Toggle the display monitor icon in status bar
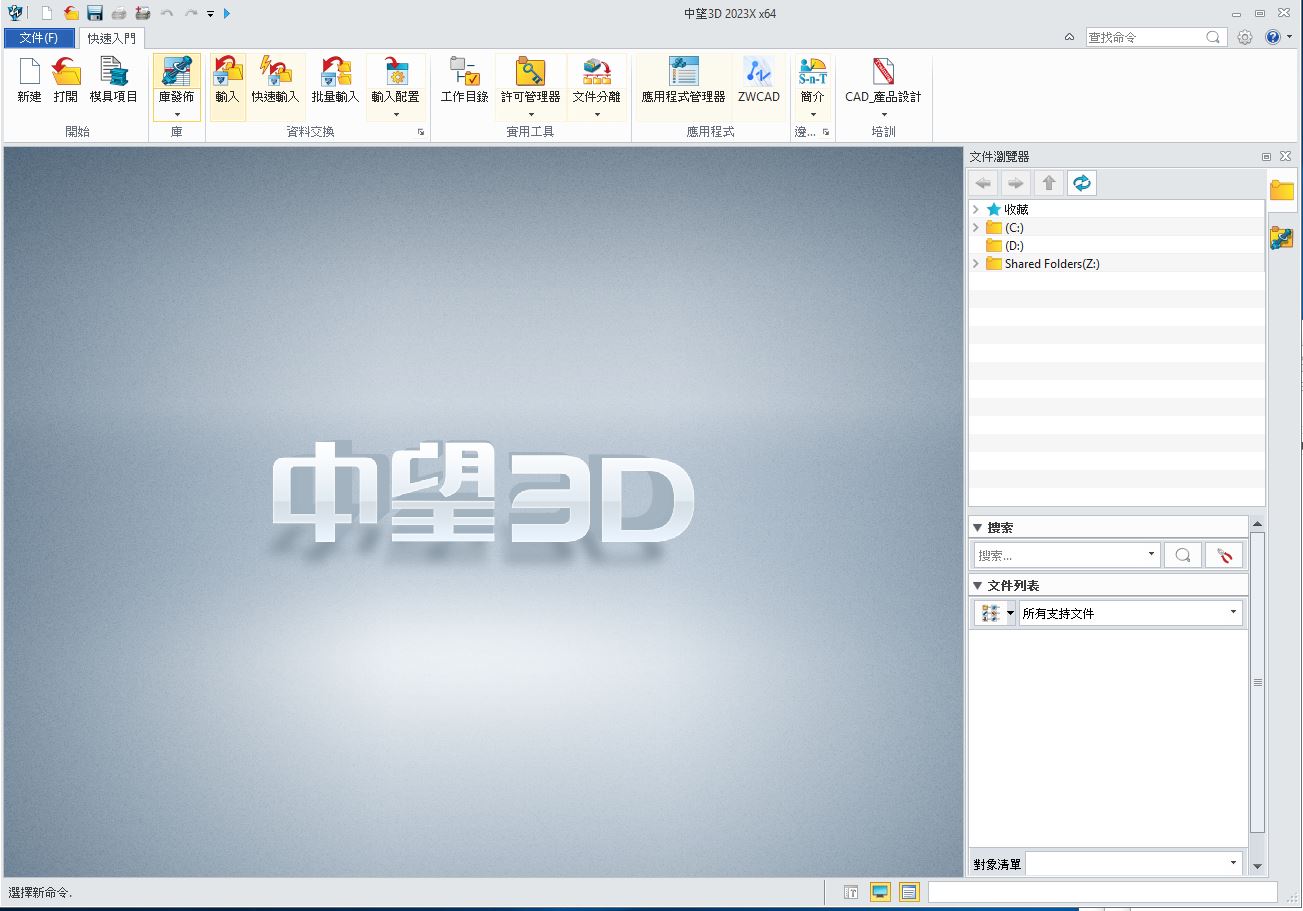The height and width of the screenshot is (911, 1303). pyautogui.click(x=880, y=892)
